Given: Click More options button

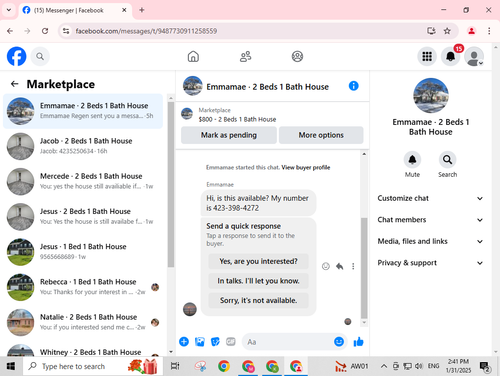Looking at the screenshot, I should click(x=321, y=135).
